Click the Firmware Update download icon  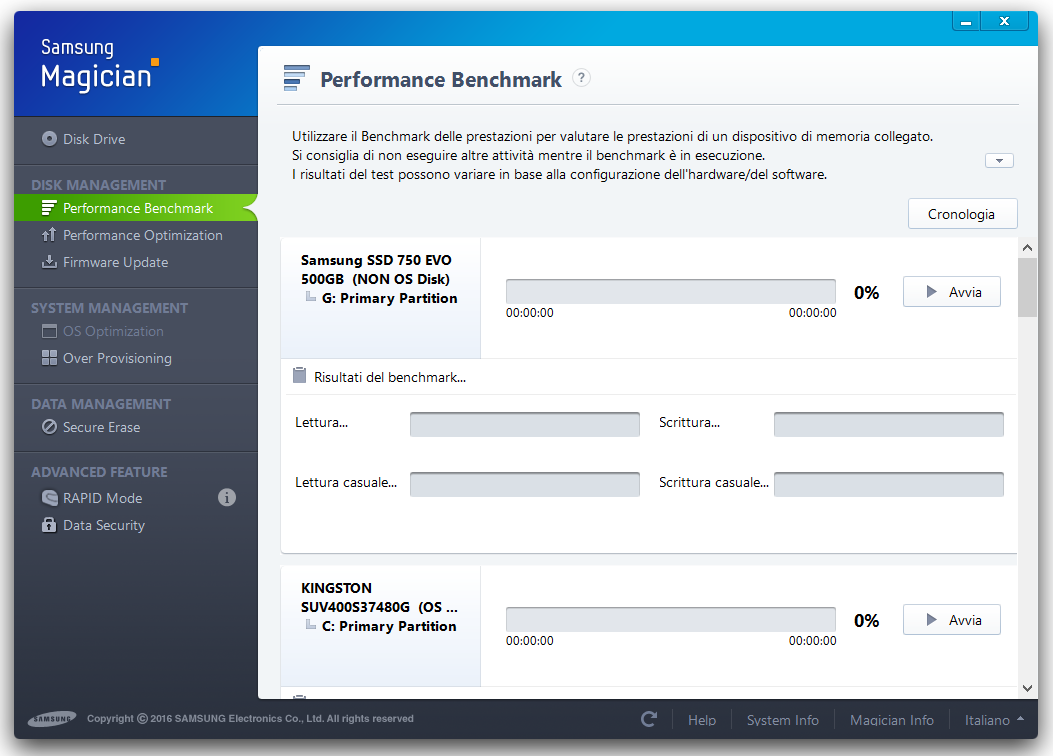[x=49, y=262]
